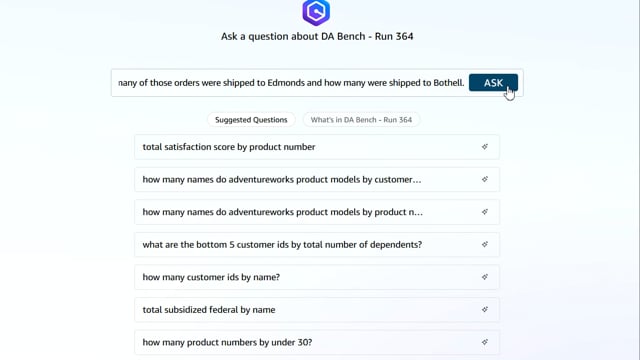Viewport: 640px width, 360px height.
Task: Click sparkle icon beside models by product question
Action: coord(484,212)
